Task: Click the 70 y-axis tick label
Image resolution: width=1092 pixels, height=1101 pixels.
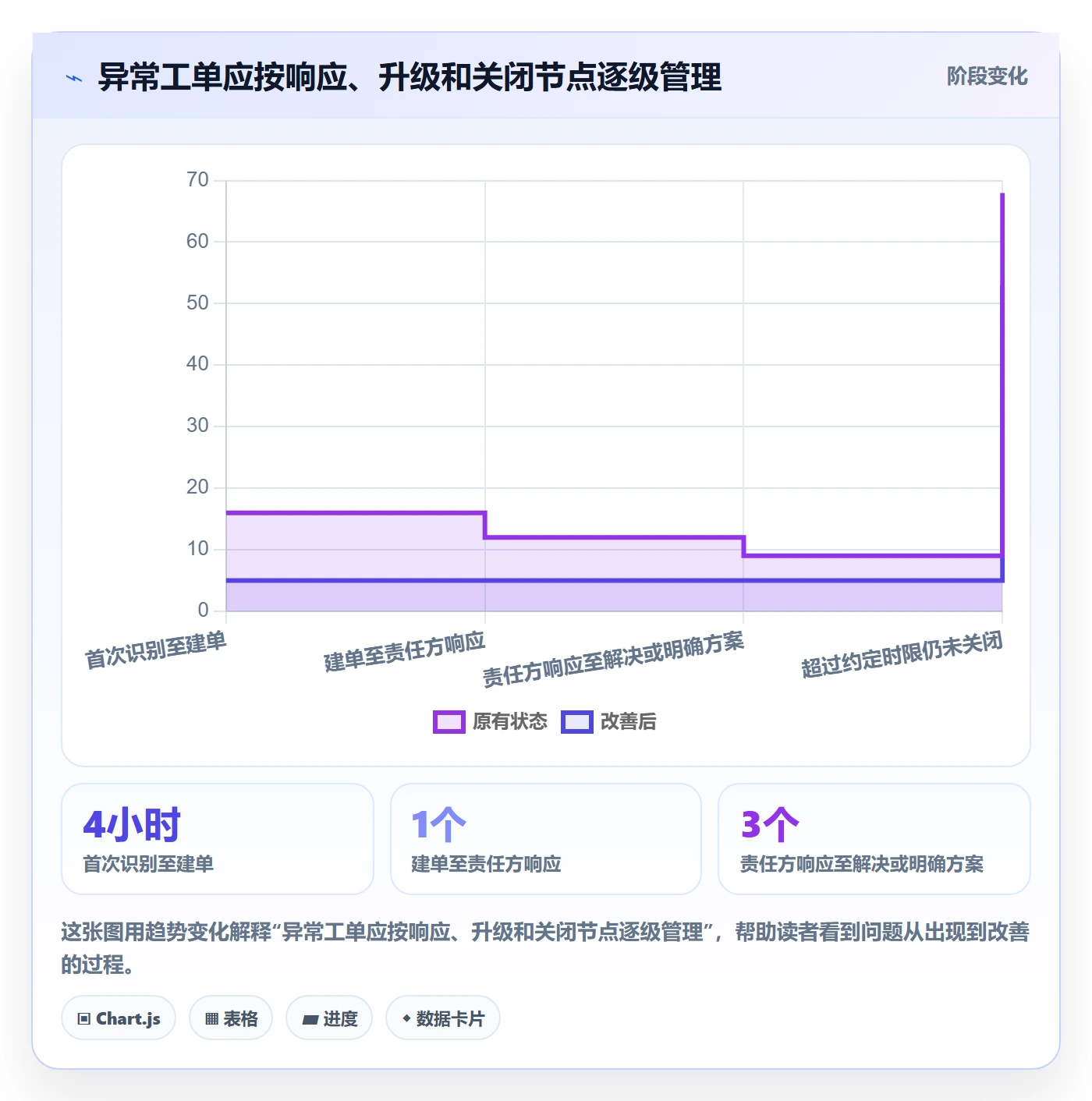Action: click(x=197, y=180)
